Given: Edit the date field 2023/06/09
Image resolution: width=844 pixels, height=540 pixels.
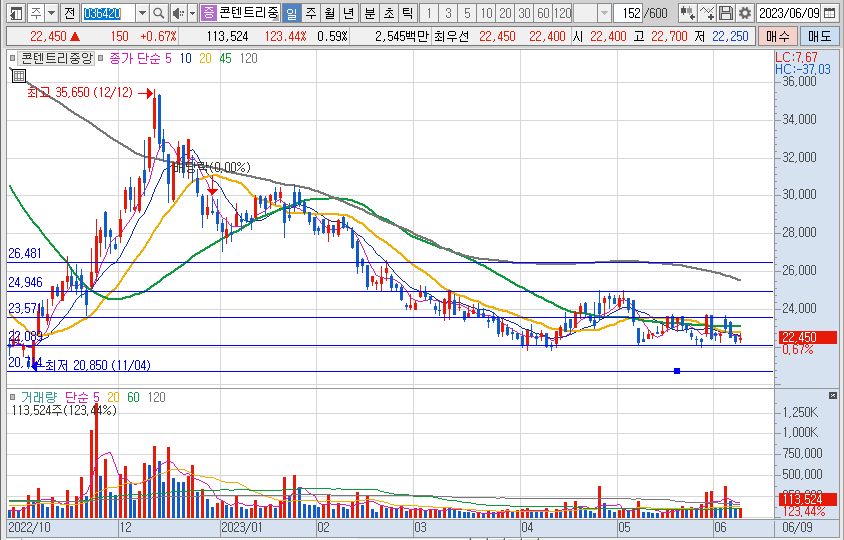Looking at the screenshot, I should [789, 13].
